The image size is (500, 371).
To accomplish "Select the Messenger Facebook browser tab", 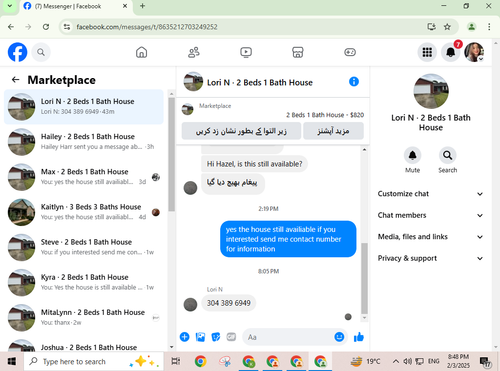I will (x=77, y=6).
